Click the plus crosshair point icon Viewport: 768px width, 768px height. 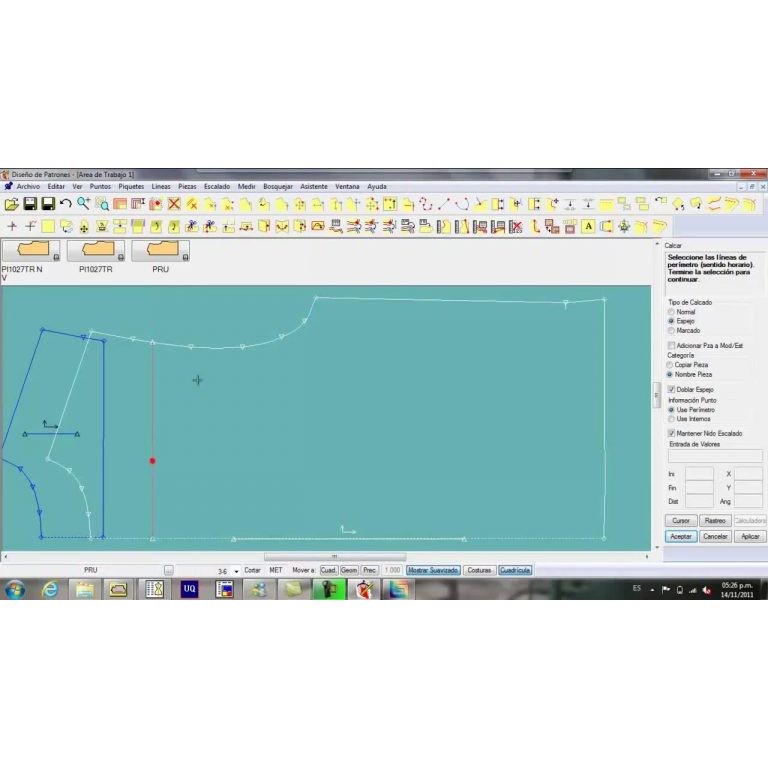[x=12, y=226]
